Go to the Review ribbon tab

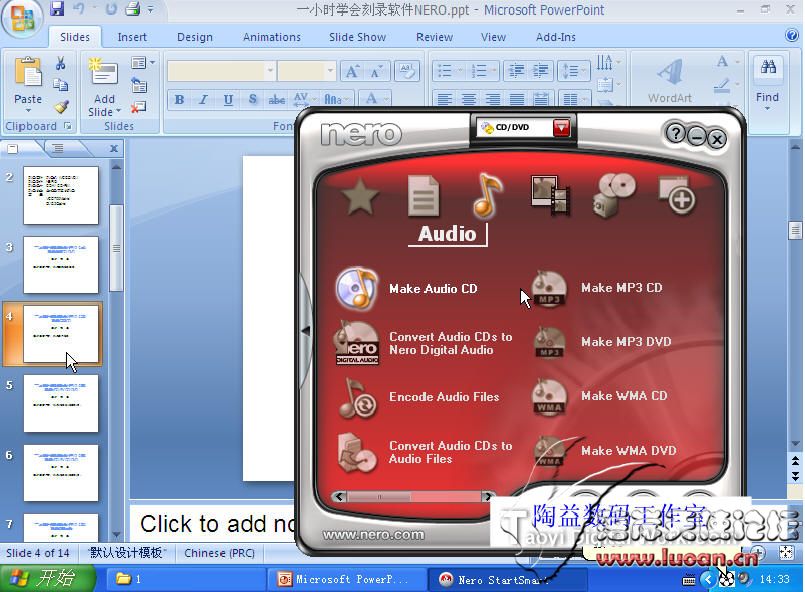point(434,37)
